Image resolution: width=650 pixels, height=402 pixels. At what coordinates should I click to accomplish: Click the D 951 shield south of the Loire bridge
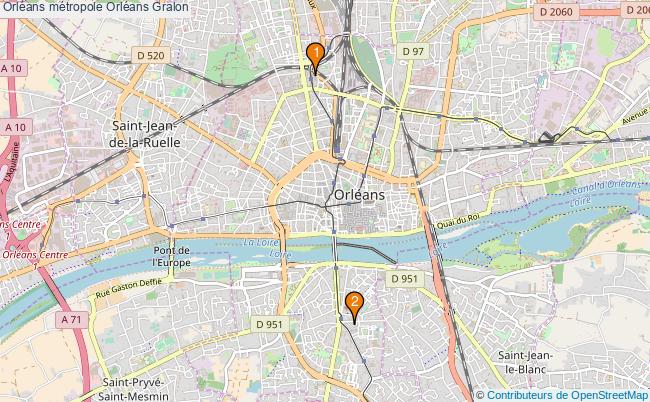[x=405, y=279]
